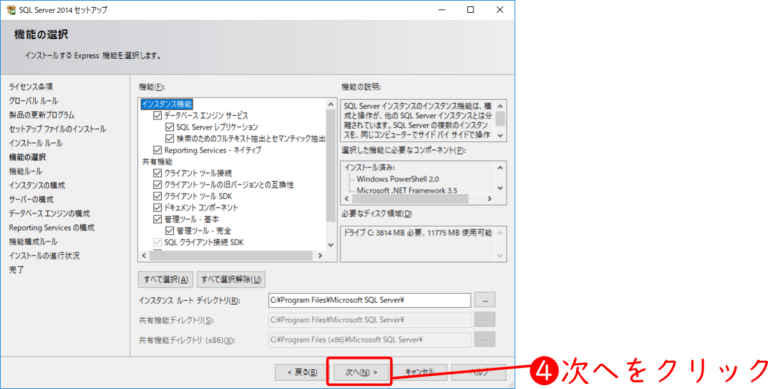Click キャンセル button

pos(420,372)
